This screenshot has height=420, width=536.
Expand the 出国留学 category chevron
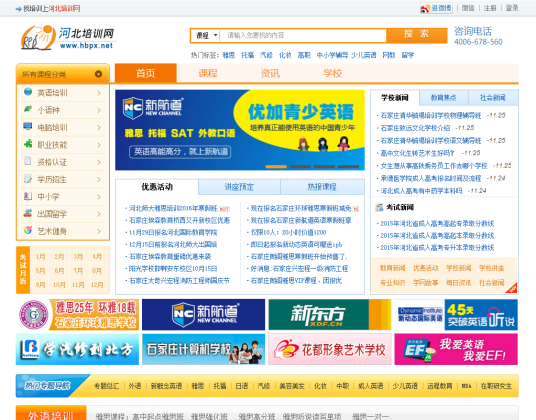tap(99, 214)
